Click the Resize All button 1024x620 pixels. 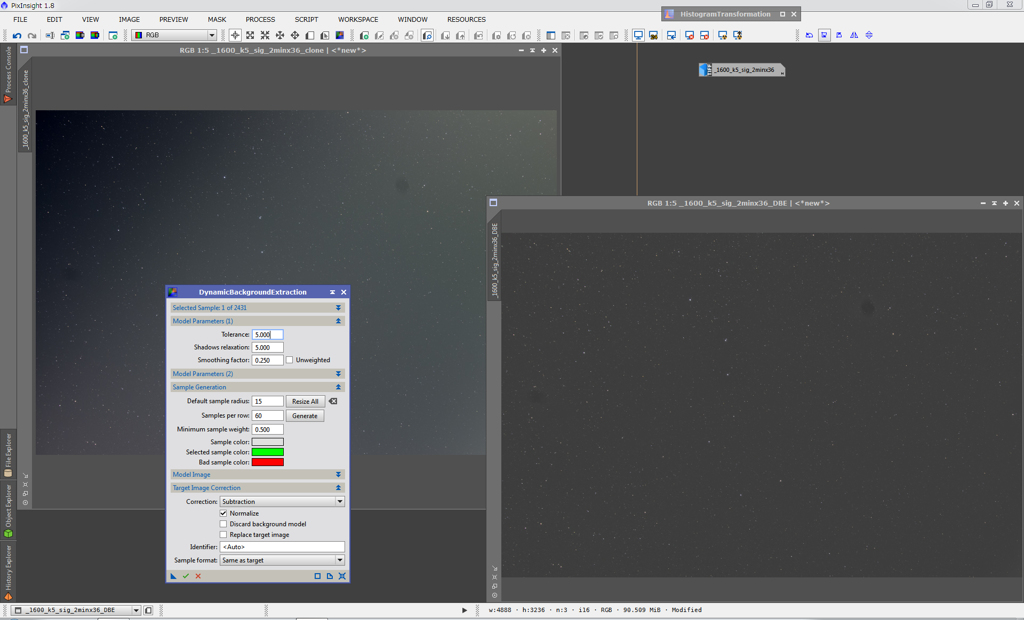pos(305,401)
